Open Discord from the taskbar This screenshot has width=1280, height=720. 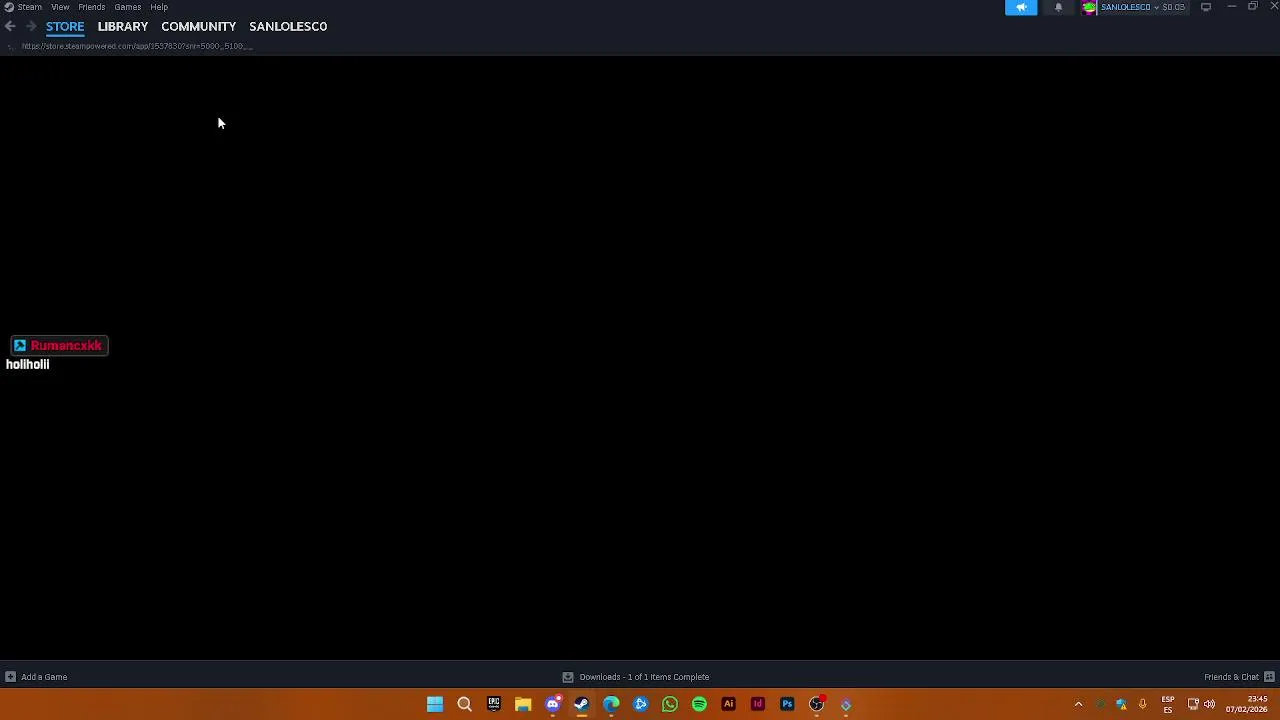pos(552,705)
